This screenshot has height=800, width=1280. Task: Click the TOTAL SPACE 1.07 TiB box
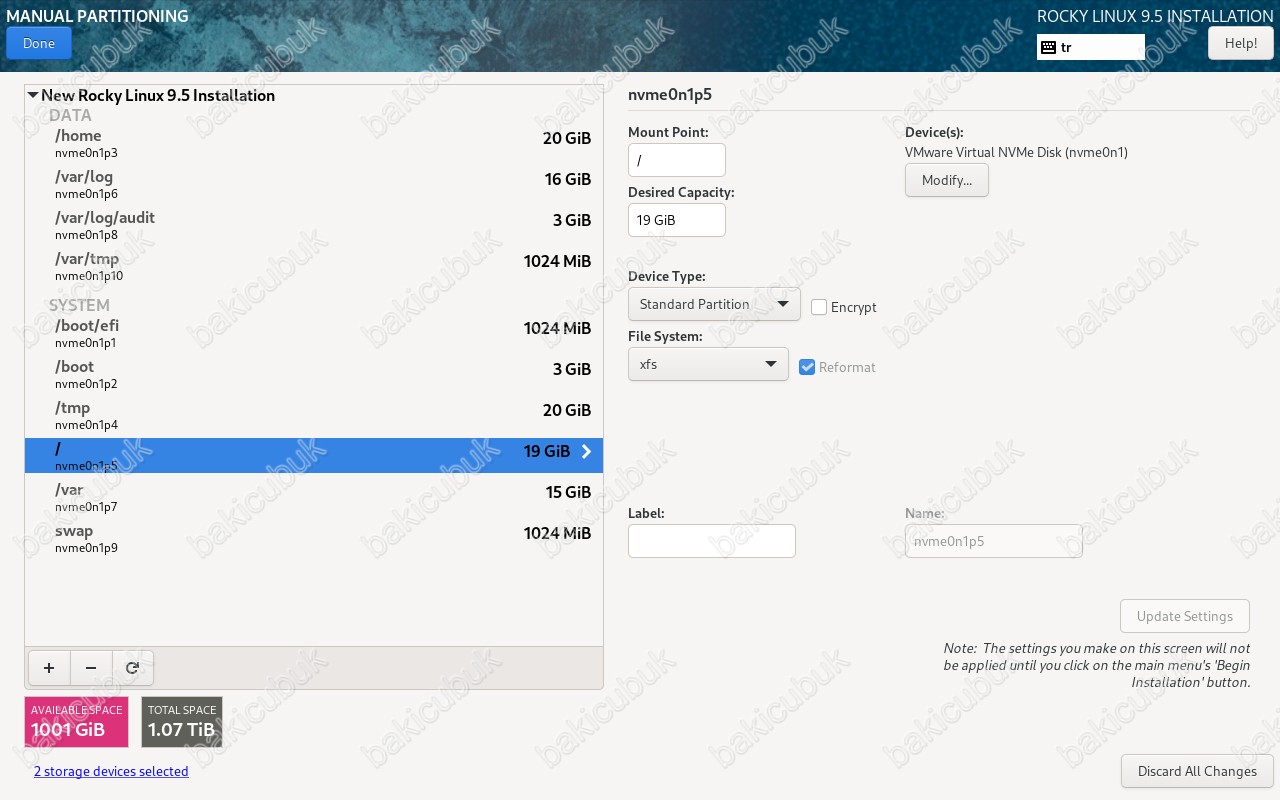click(x=182, y=722)
